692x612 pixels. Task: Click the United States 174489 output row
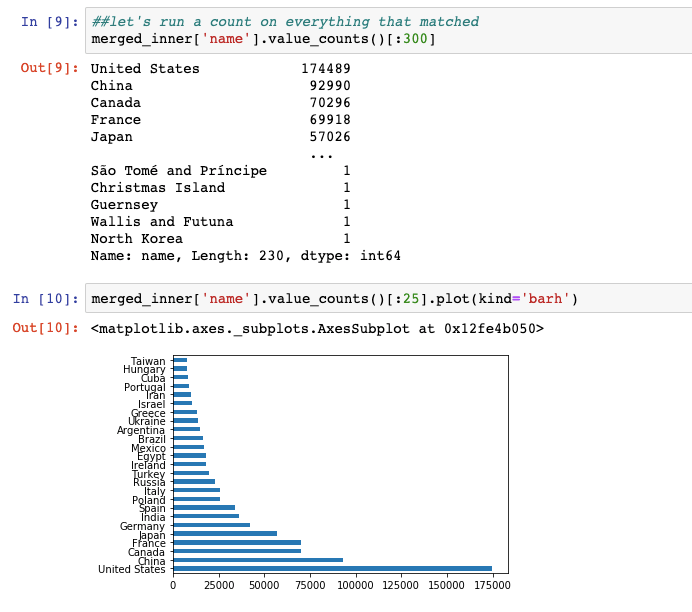220,69
